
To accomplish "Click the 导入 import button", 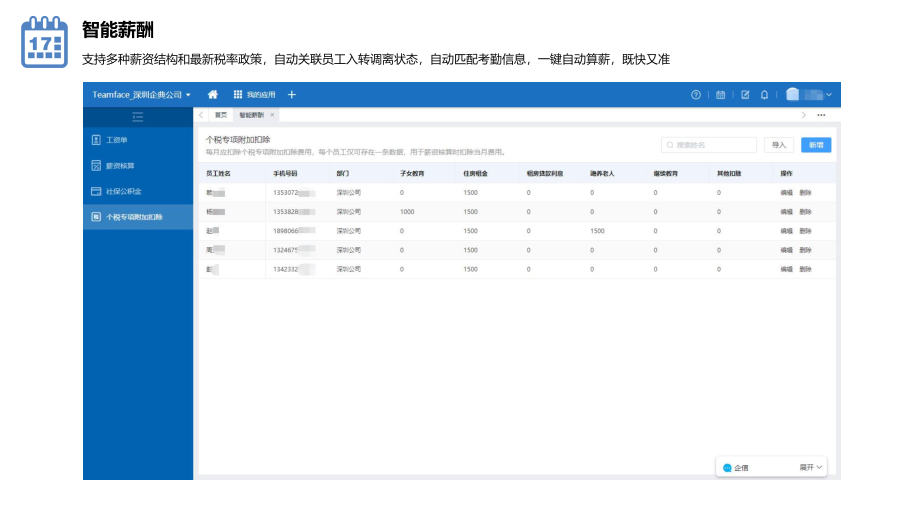I will [x=779, y=145].
